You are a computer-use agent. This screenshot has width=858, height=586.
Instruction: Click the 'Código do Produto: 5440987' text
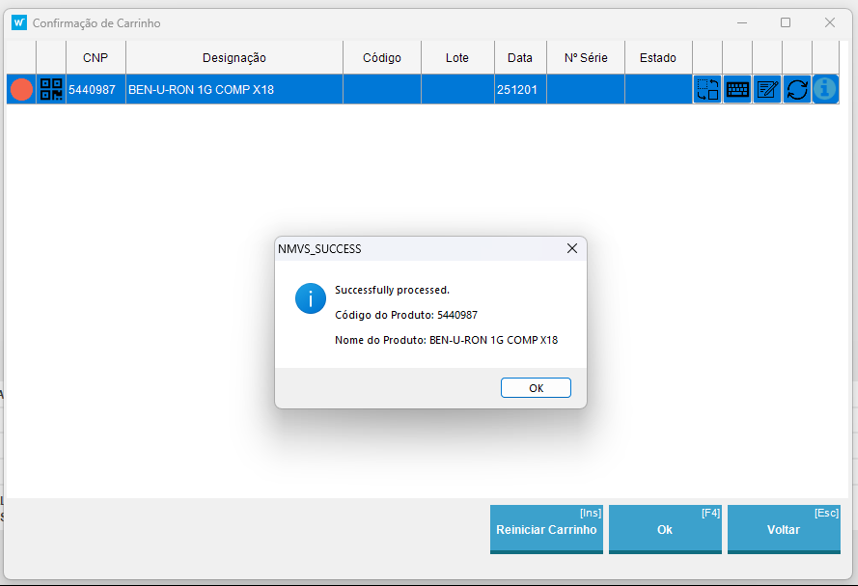(406, 315)
